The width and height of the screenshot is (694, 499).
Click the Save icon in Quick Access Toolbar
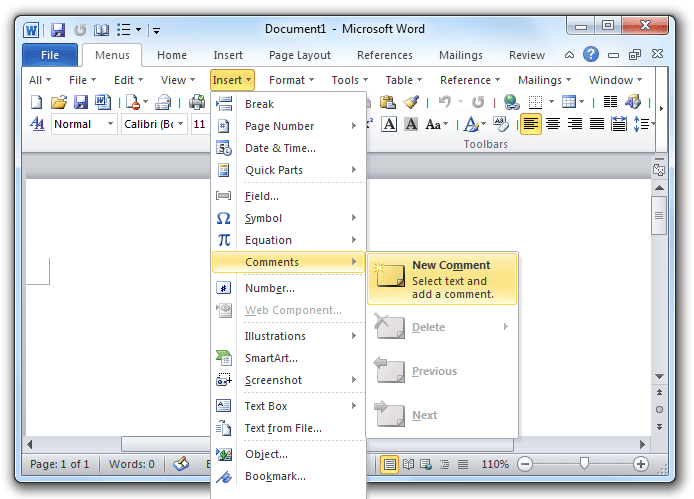pyautogui.click(x=58, y=30)
